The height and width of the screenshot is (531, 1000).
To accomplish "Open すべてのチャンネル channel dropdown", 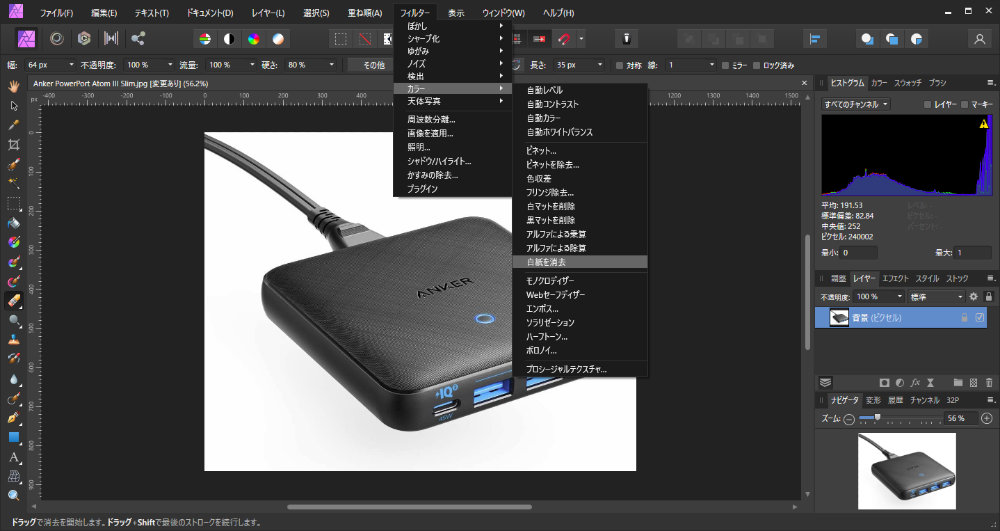I will pyautogui.click(x=855, y=104).
